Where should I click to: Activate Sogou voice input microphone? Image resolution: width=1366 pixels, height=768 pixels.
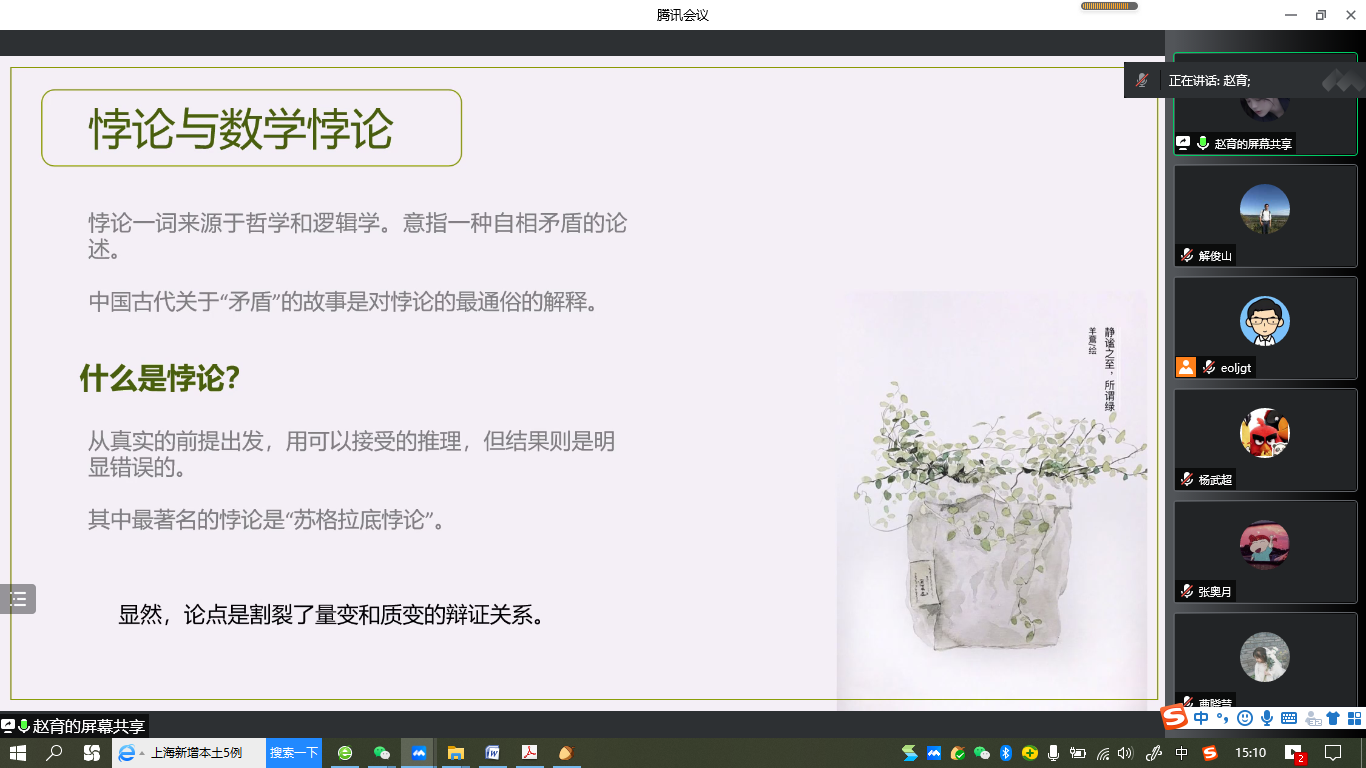point(1266,718)
